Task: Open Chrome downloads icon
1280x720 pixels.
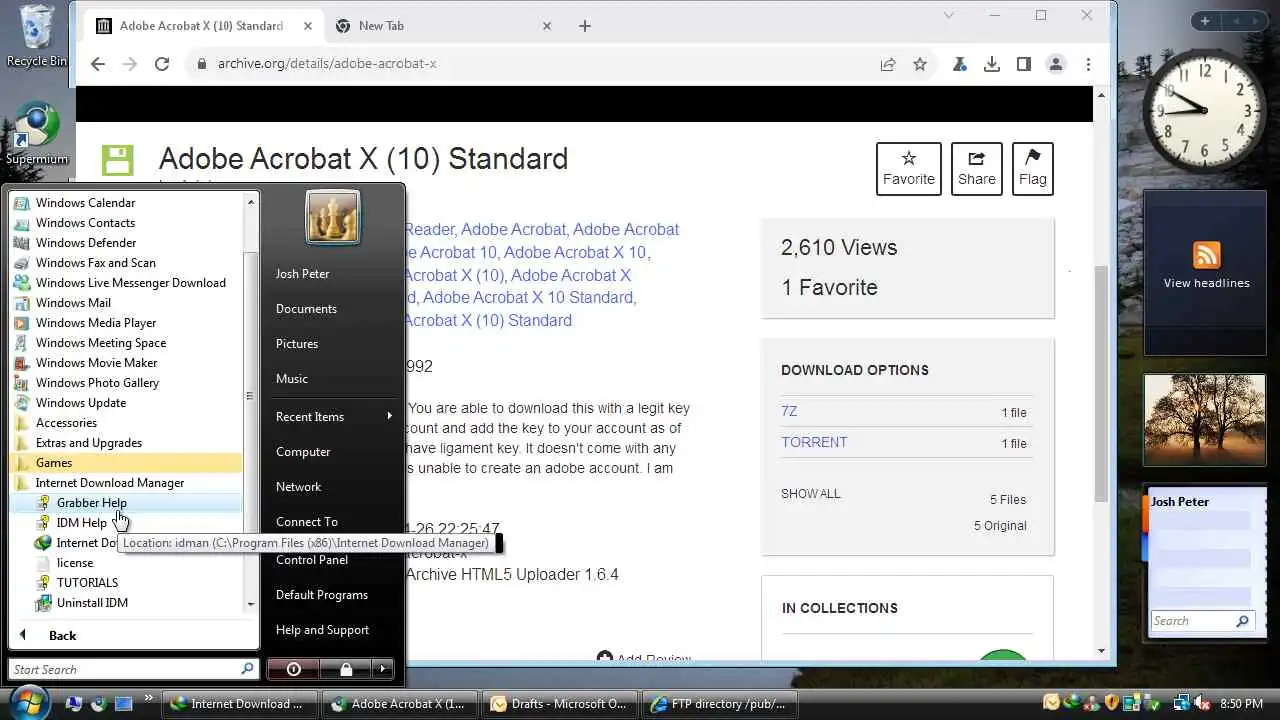Action: 992,64
